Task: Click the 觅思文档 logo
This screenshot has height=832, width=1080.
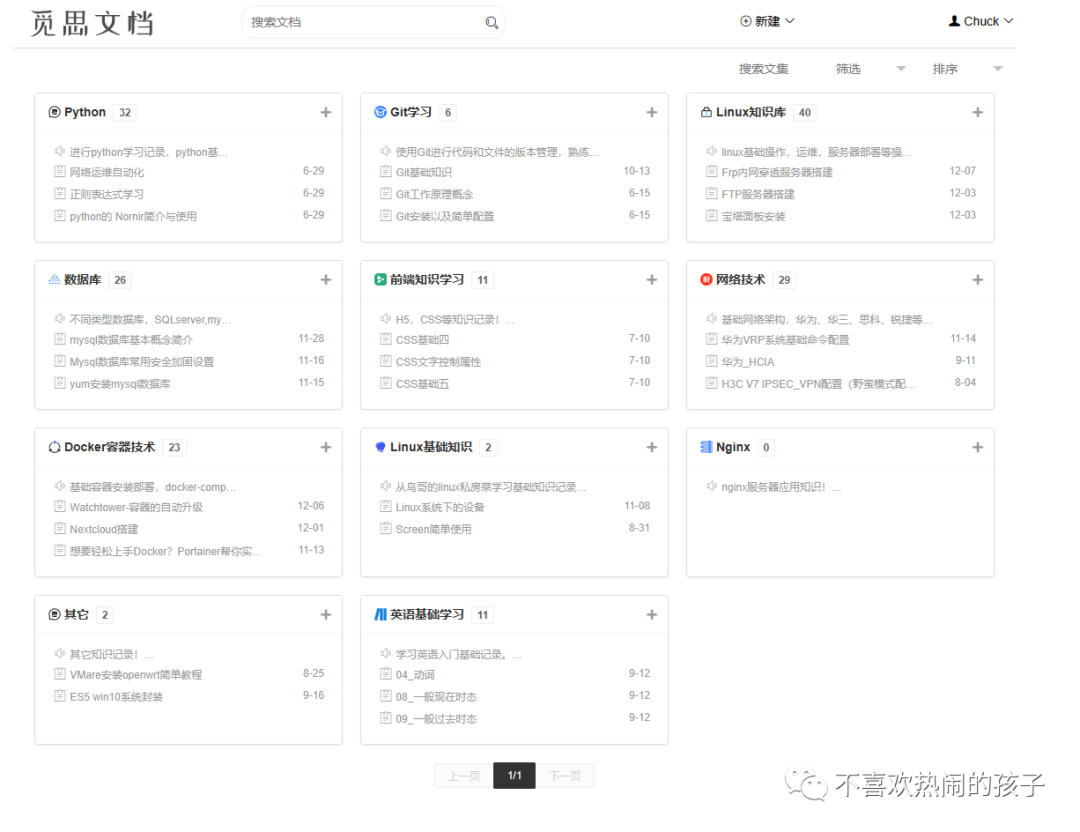Action: click(92, 23)
